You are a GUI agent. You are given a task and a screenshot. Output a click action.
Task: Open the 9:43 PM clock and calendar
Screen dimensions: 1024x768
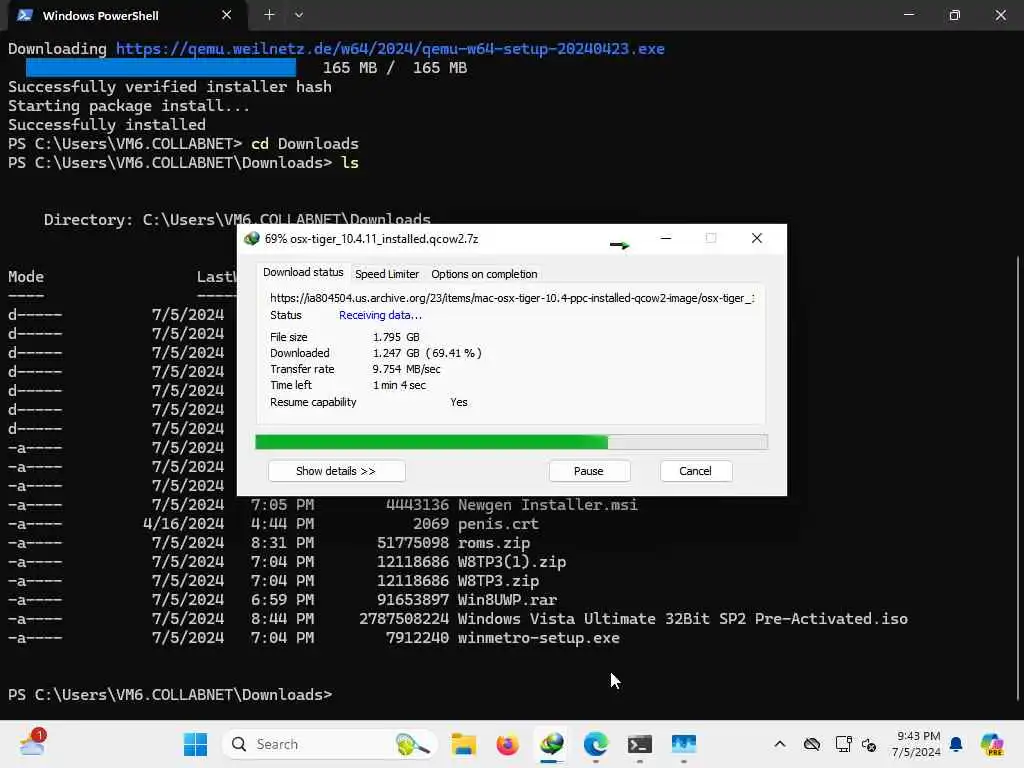pyautogui.click(x=918, y=744)
